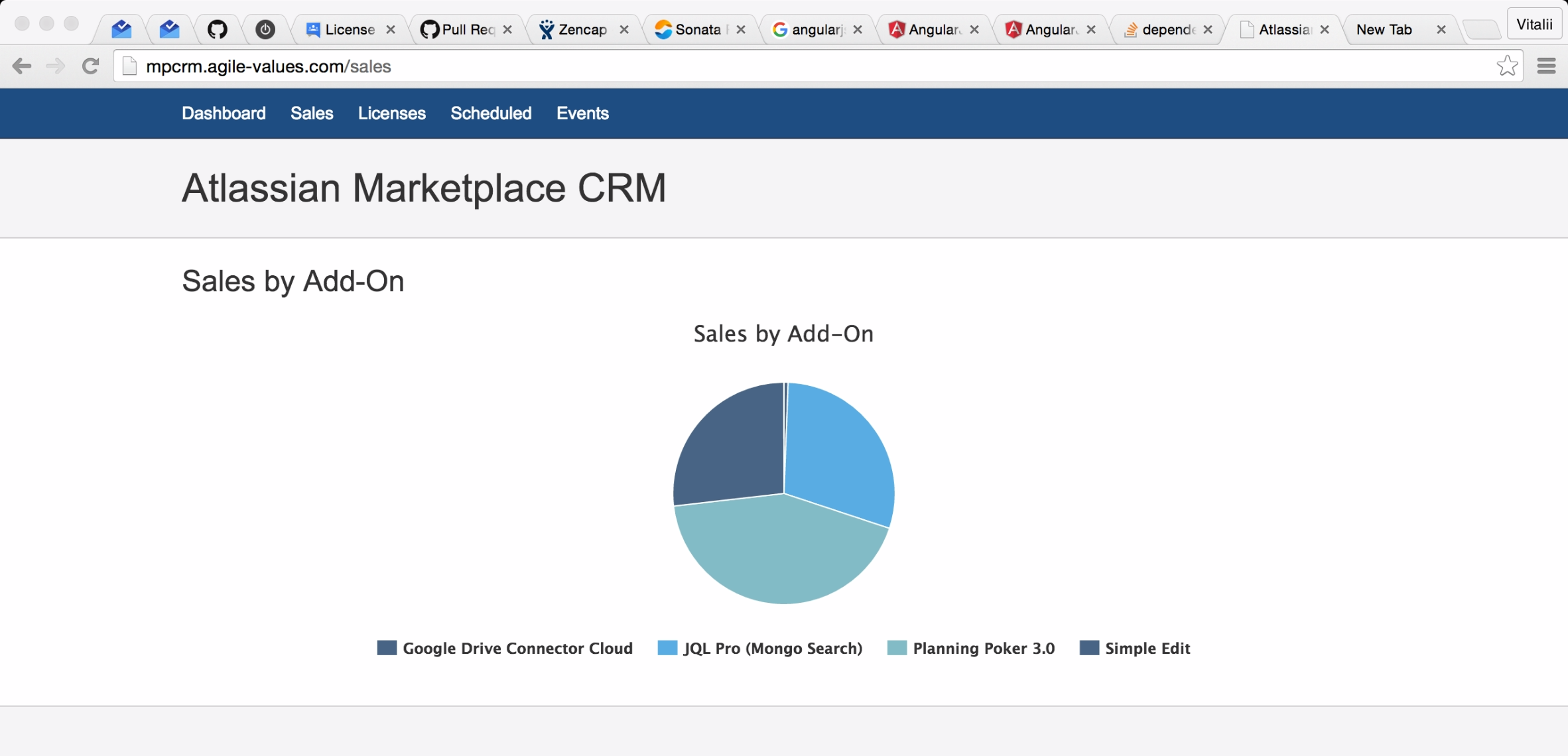Open Dashboard in the navigation bar
Viewport: 1568px width, 756px height.
click(224, 113)
